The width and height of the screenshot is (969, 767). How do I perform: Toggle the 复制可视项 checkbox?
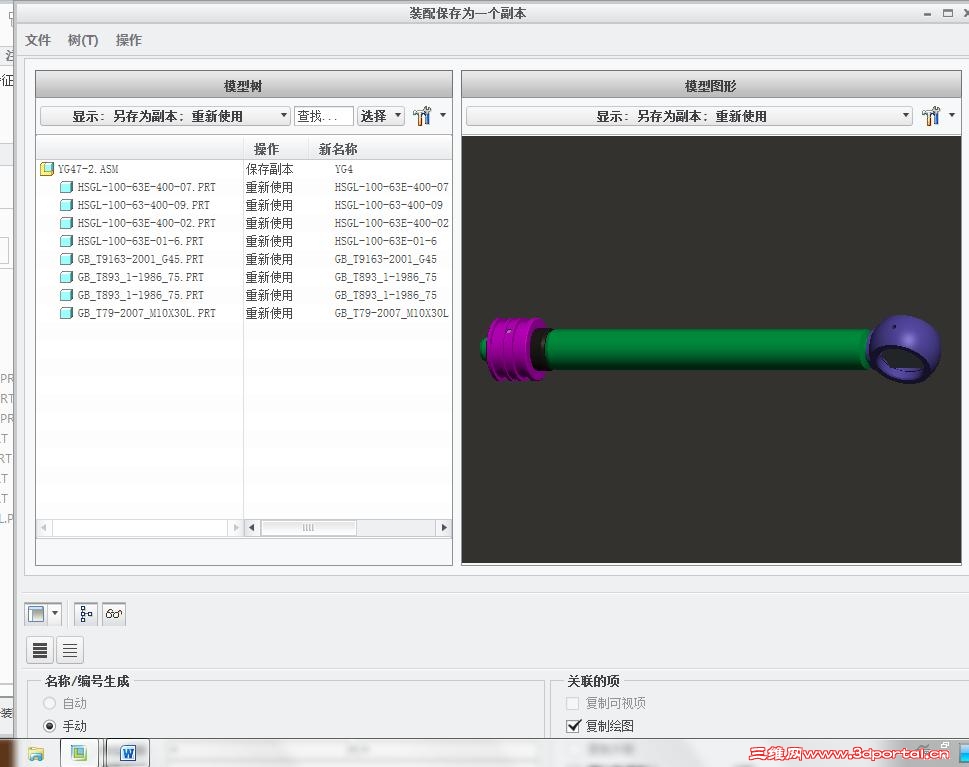(572, 703)
